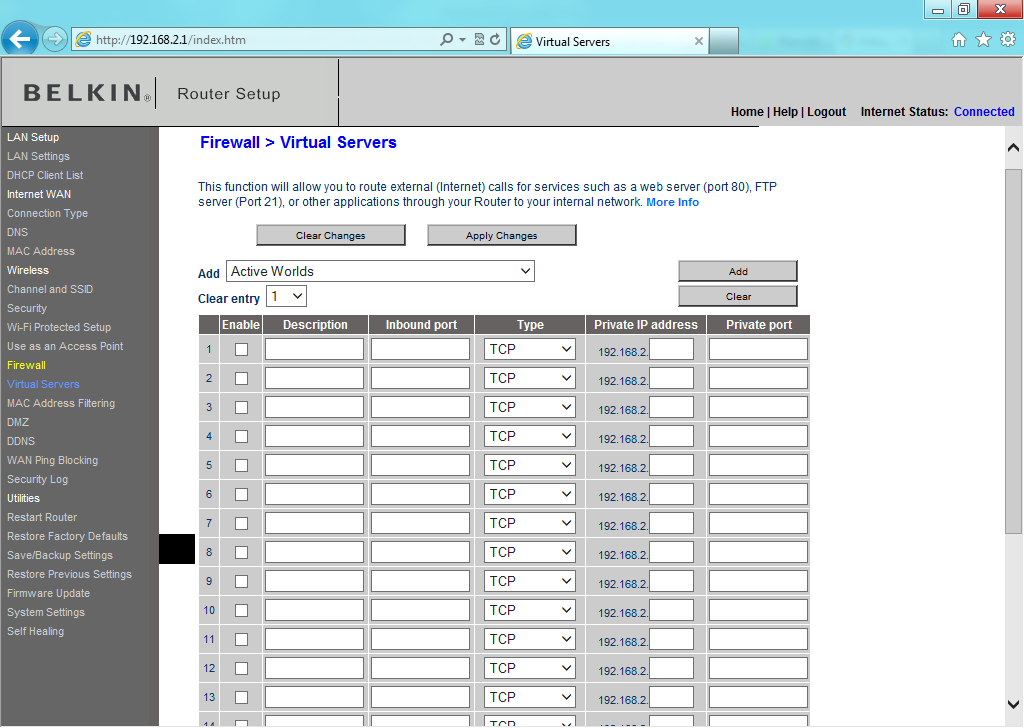Open the Add application dropdown (Active Worlds)
This screenshot has width=1024, height=728.
coord(380,271)
